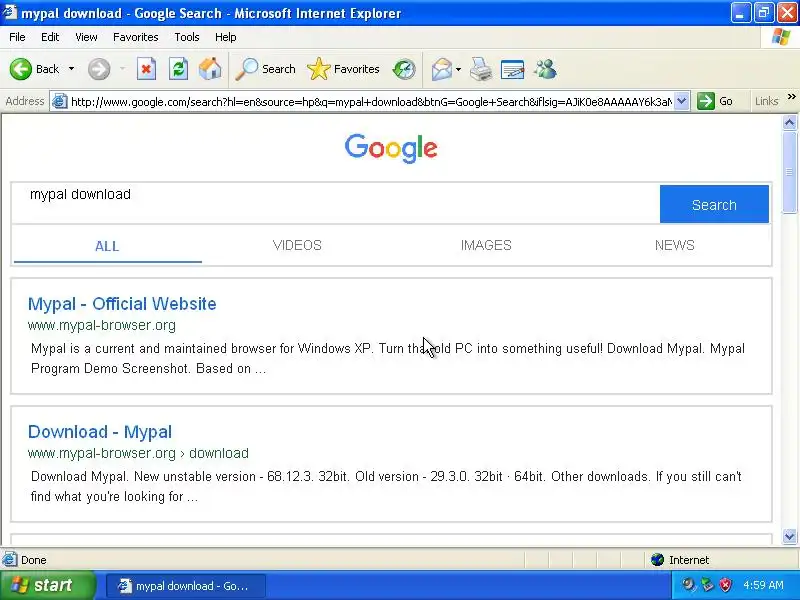Click the gray disc tray icon
This screenshot has width=800, height=600.
pyautogui.click(x=689, y=585)
